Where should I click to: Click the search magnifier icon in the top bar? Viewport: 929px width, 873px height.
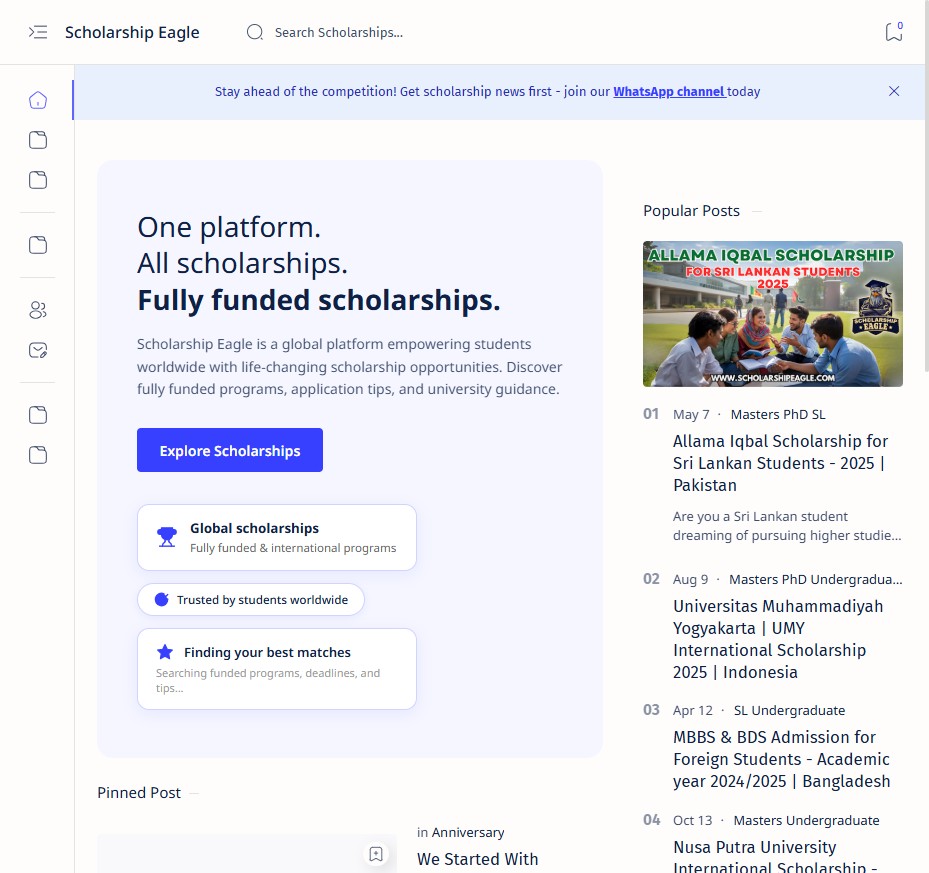[255, 32]
